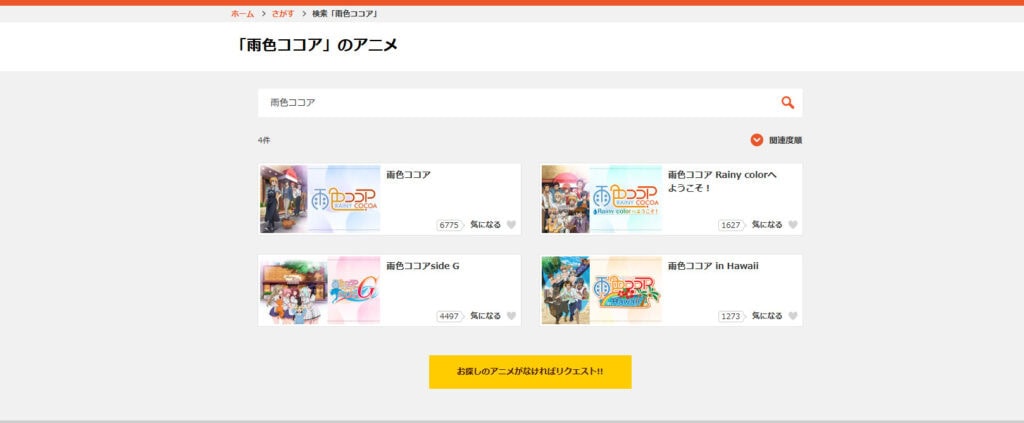This screenshot has width=1024, height=423.
Task: Open Rainy colorへようこそ thumbnail image
Action: [601, 199]
